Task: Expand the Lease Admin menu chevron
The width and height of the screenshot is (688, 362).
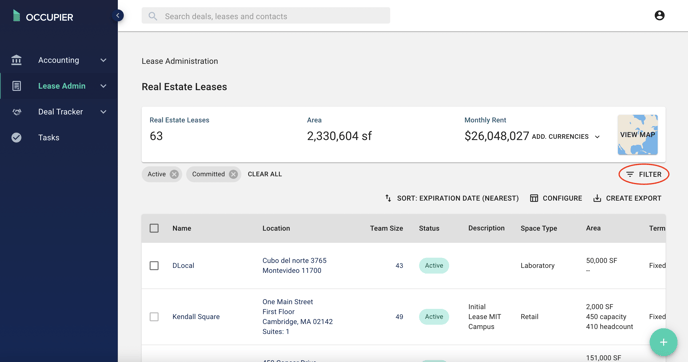Action: (x=103, y=86)
